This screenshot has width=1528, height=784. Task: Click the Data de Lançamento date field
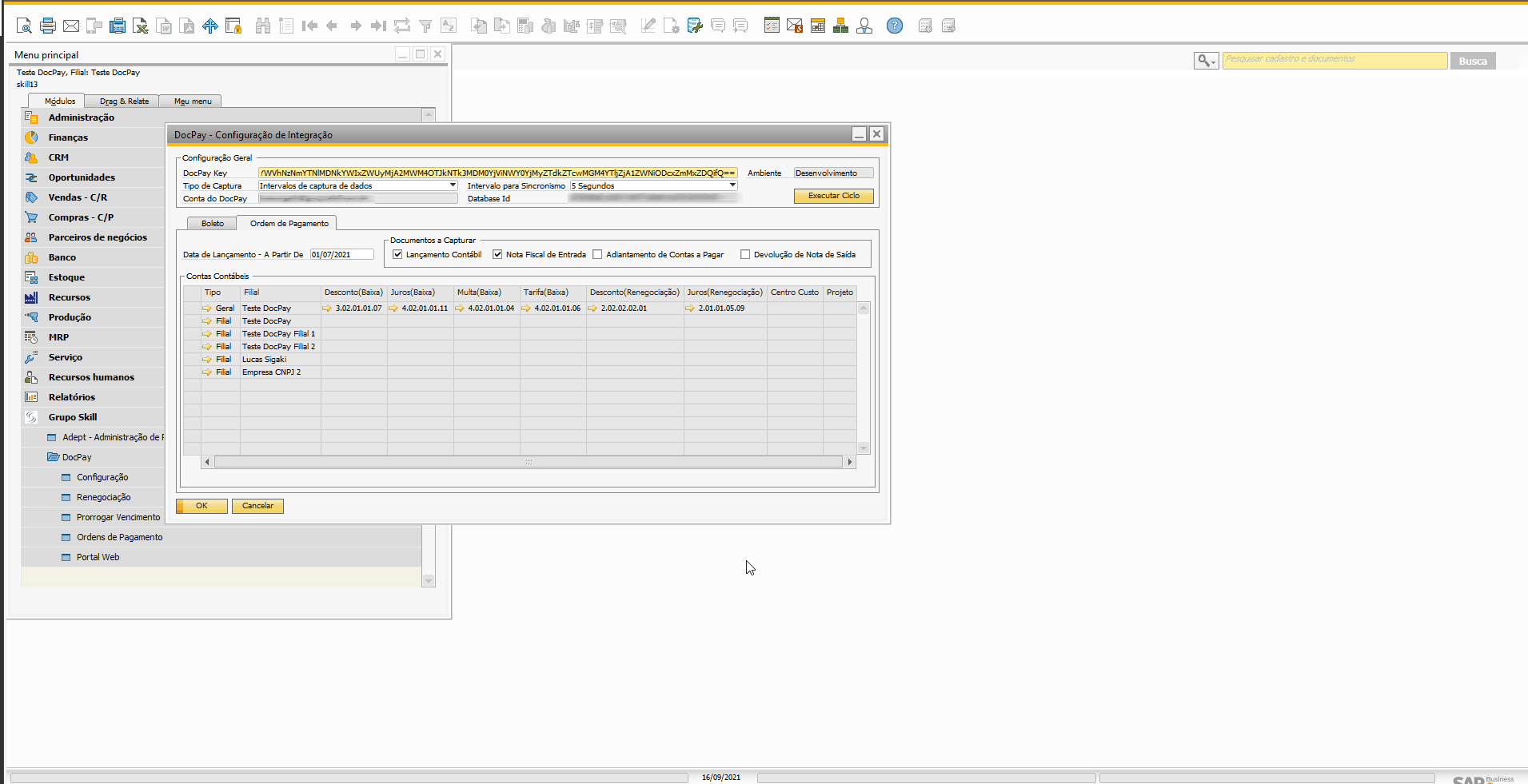341,254
